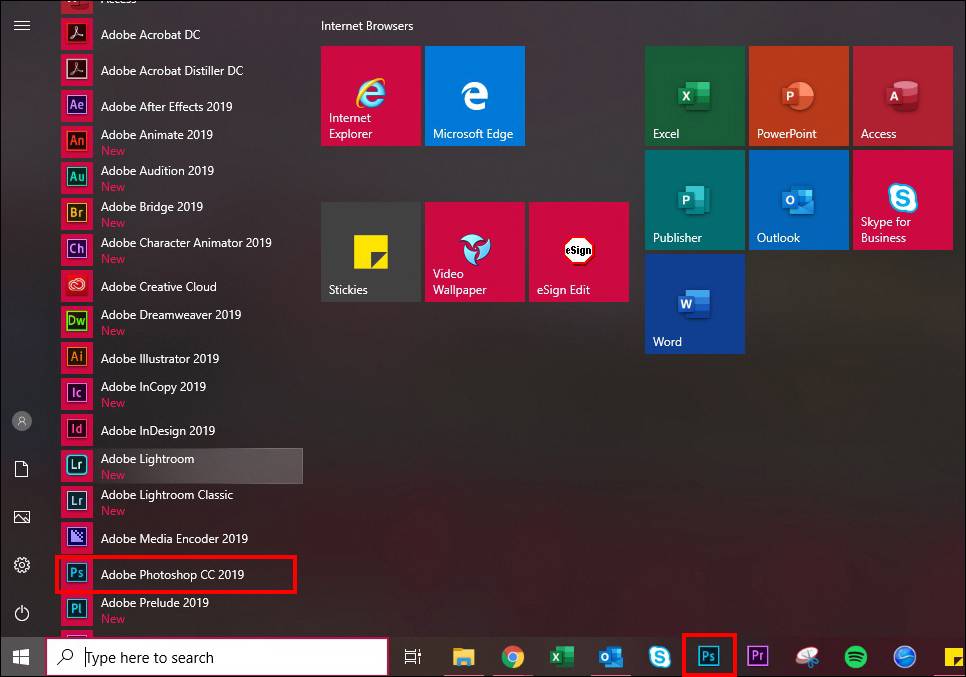Open the Internet Explorer tile
966x677 pixels.
tap(371, 95)
